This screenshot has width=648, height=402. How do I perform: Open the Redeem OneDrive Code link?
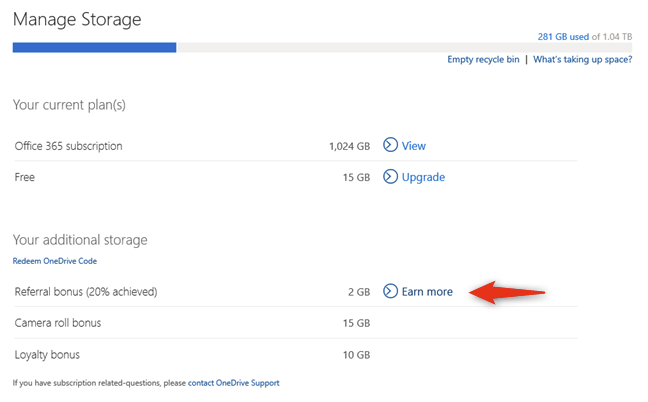pos(55,261)
